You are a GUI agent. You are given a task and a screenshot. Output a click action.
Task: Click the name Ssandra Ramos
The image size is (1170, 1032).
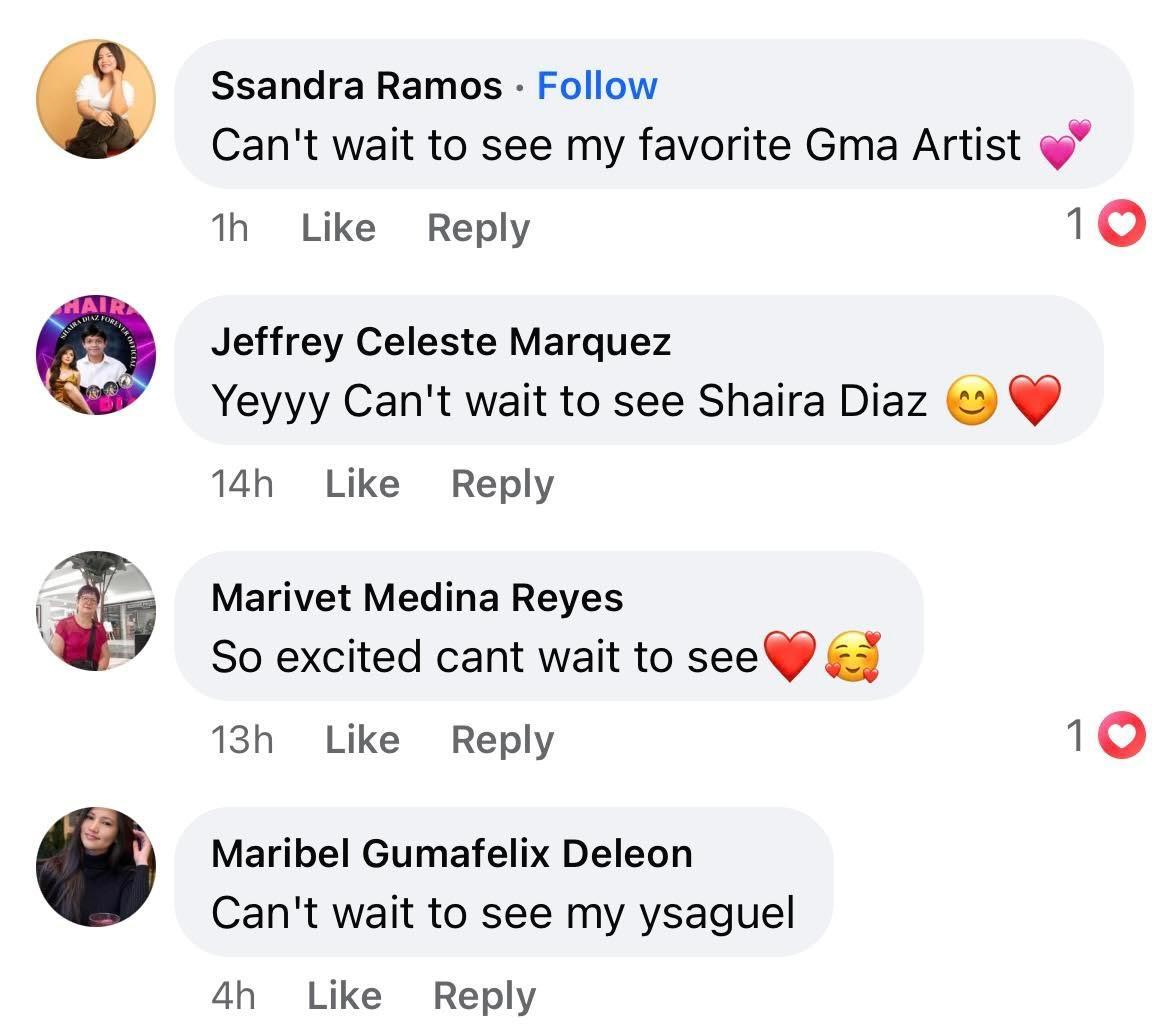(356, 86)
